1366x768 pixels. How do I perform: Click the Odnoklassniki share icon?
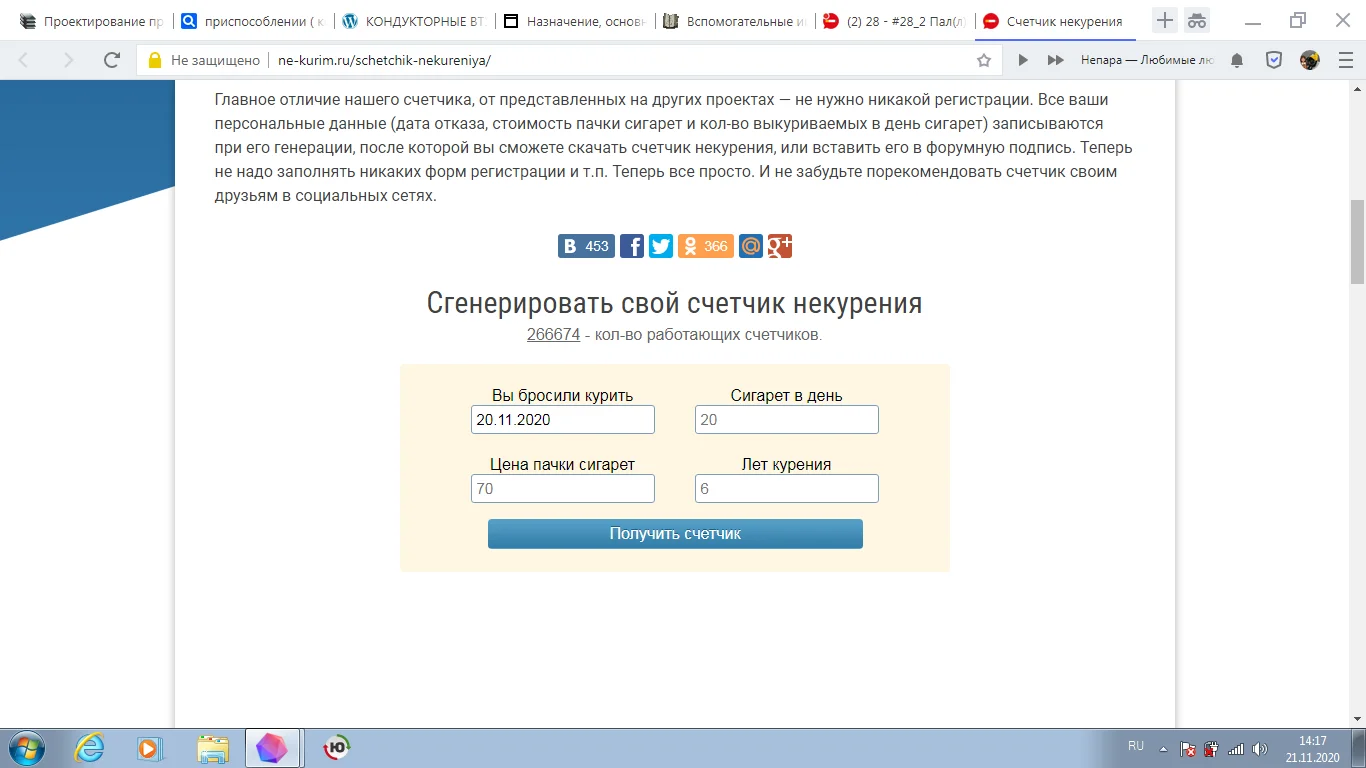point(705,245)
